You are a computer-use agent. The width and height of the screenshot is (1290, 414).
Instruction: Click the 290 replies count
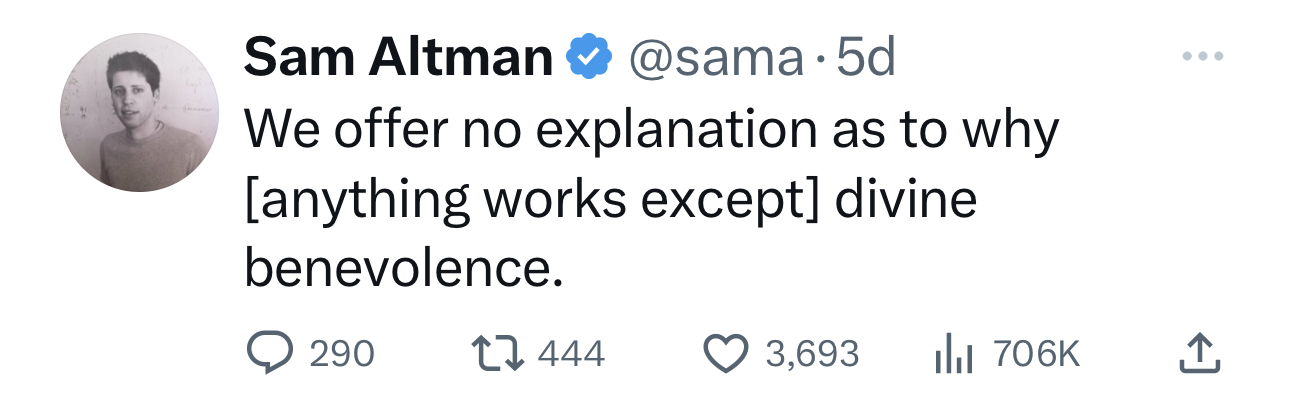(341, 354)
